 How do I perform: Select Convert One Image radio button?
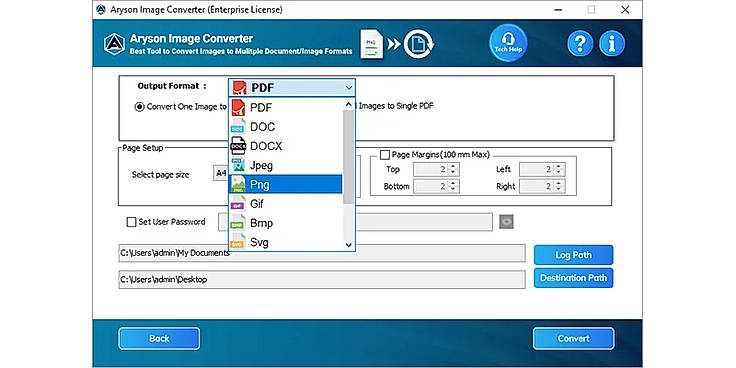(139, 107)
